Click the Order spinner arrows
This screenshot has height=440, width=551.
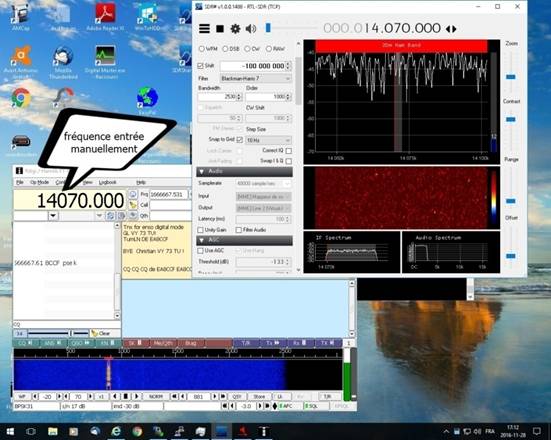point(289,97)
